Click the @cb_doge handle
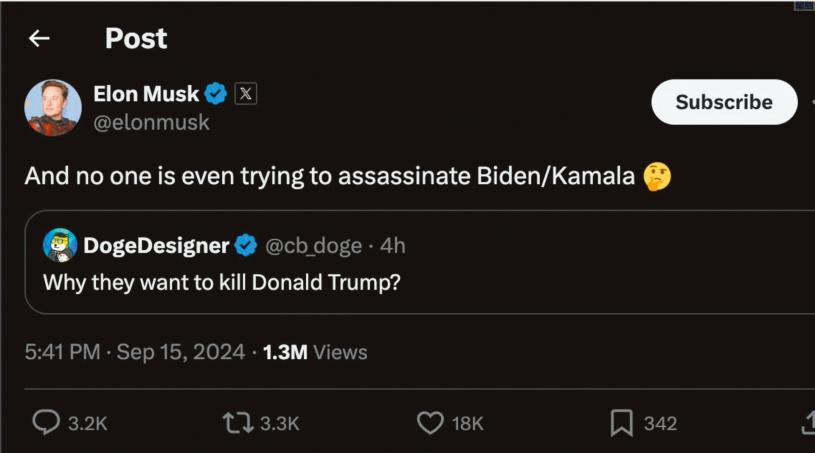Viewport: 815px width, 453px height. pos(315,246)
